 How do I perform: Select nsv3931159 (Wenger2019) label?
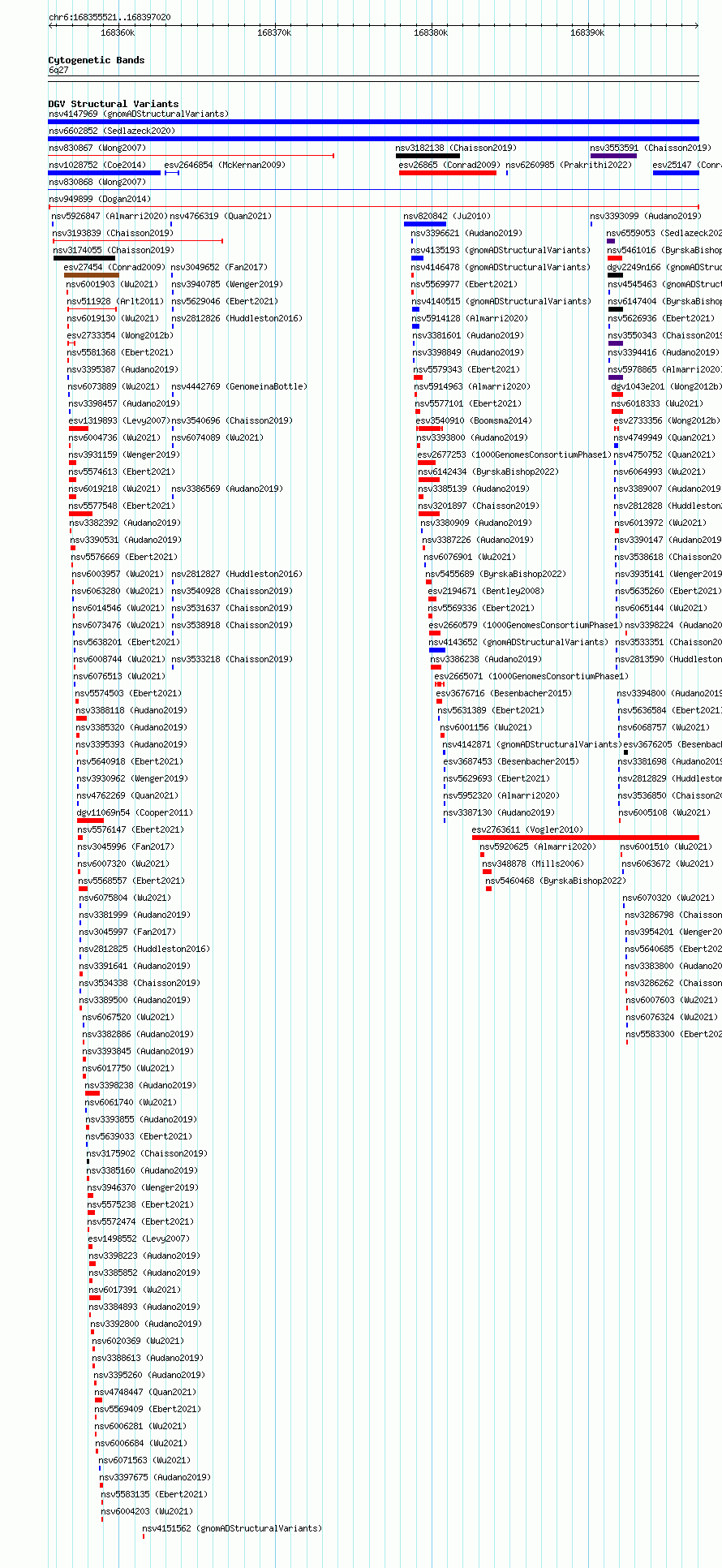(124, 454)
